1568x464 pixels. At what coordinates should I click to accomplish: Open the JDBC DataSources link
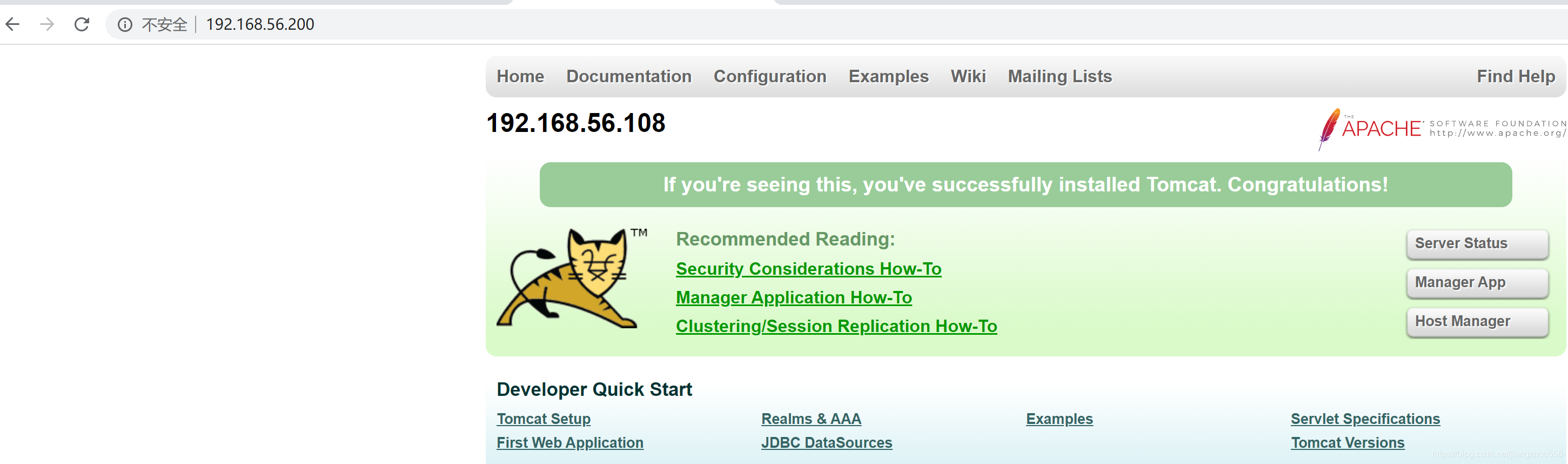click(827, 443)
